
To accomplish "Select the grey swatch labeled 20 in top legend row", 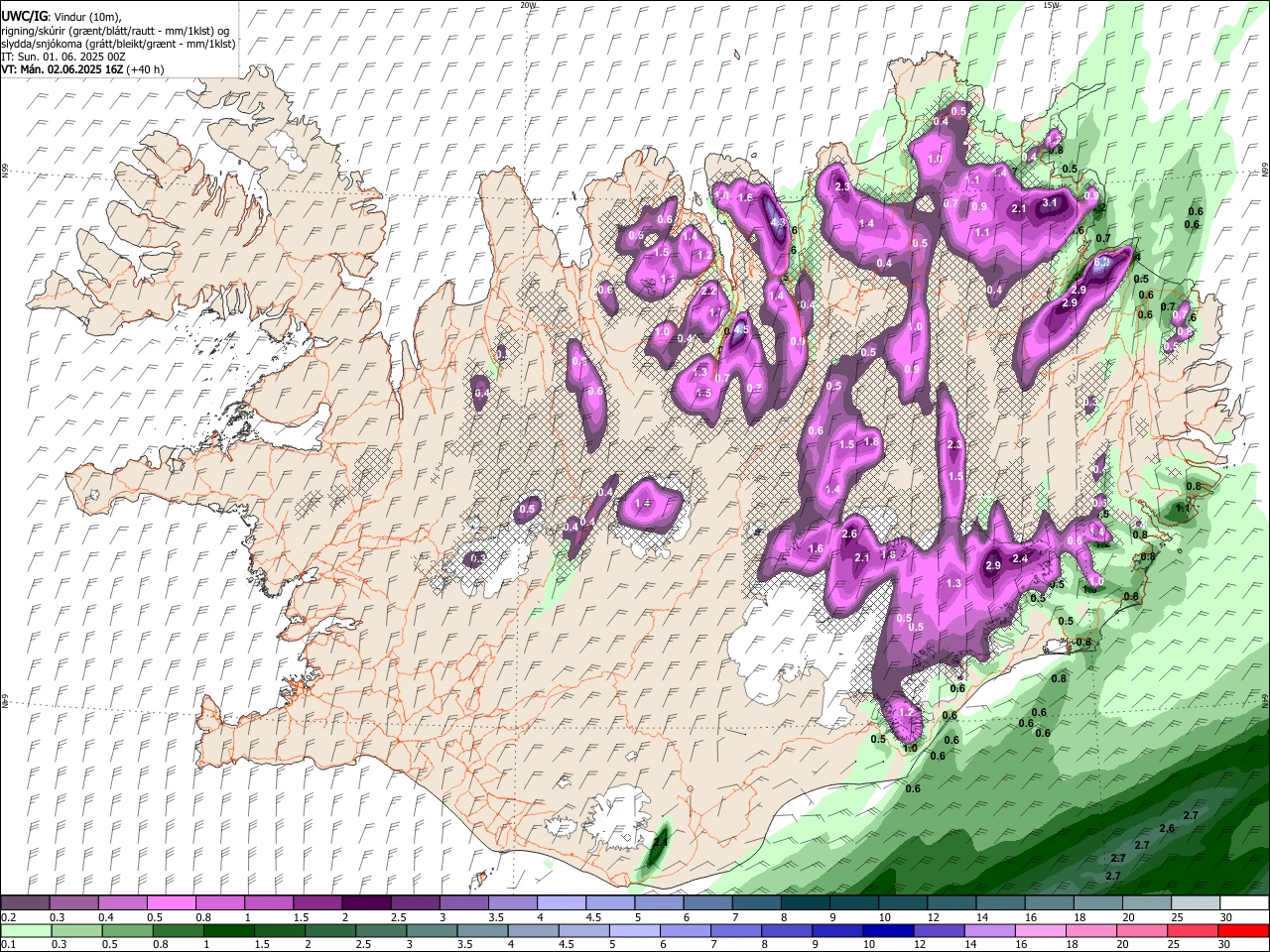I will point(1146,903).
